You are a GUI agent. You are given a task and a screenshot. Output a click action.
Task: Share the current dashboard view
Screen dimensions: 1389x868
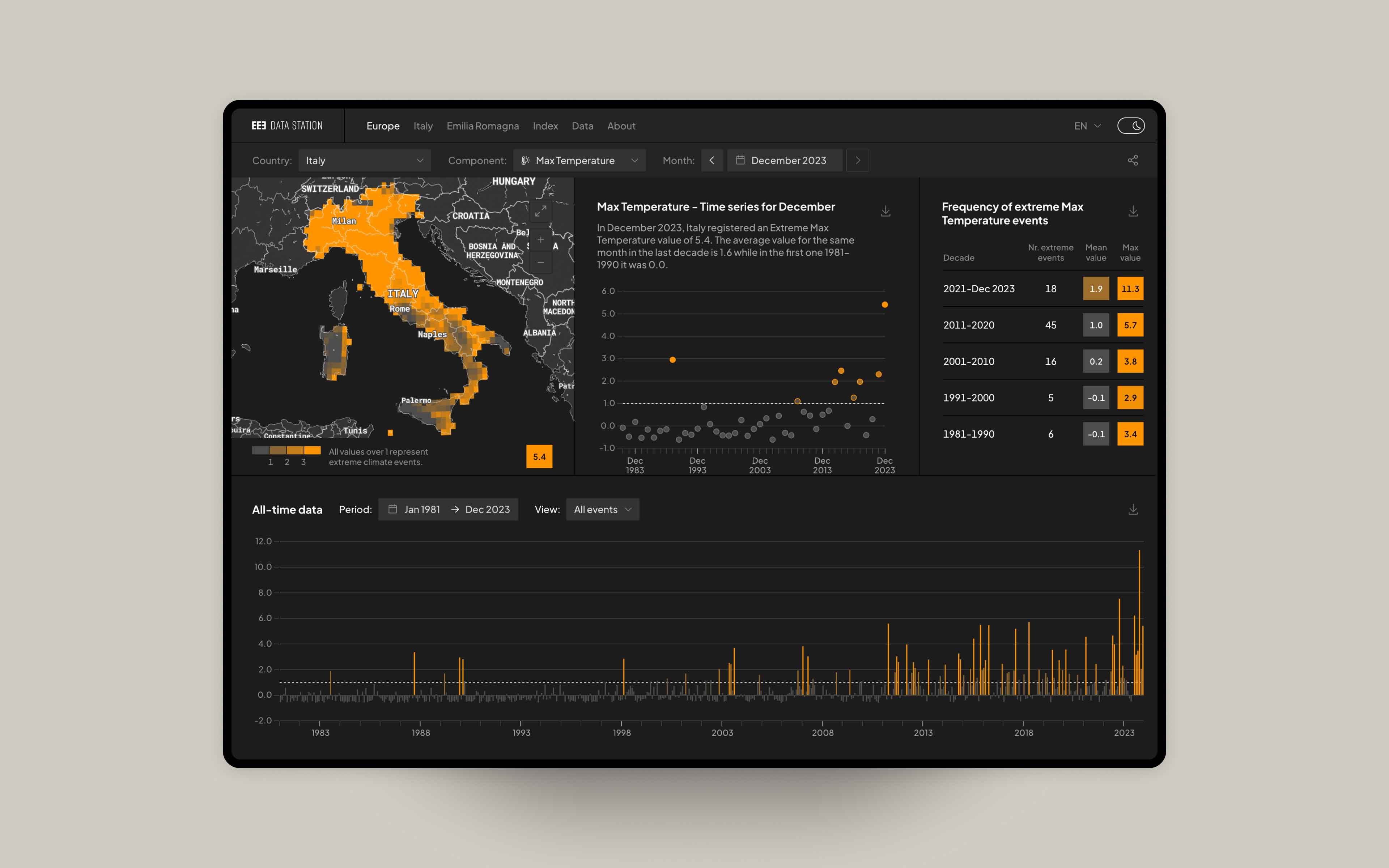point(1134,160)
